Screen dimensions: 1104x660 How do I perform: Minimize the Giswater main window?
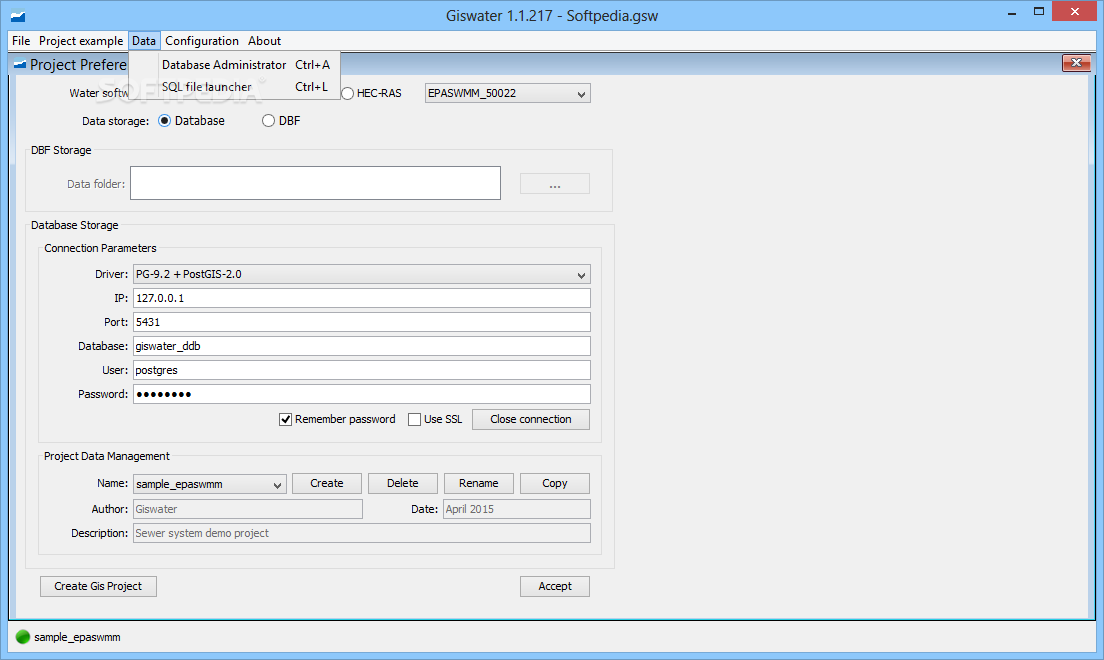1012,12
